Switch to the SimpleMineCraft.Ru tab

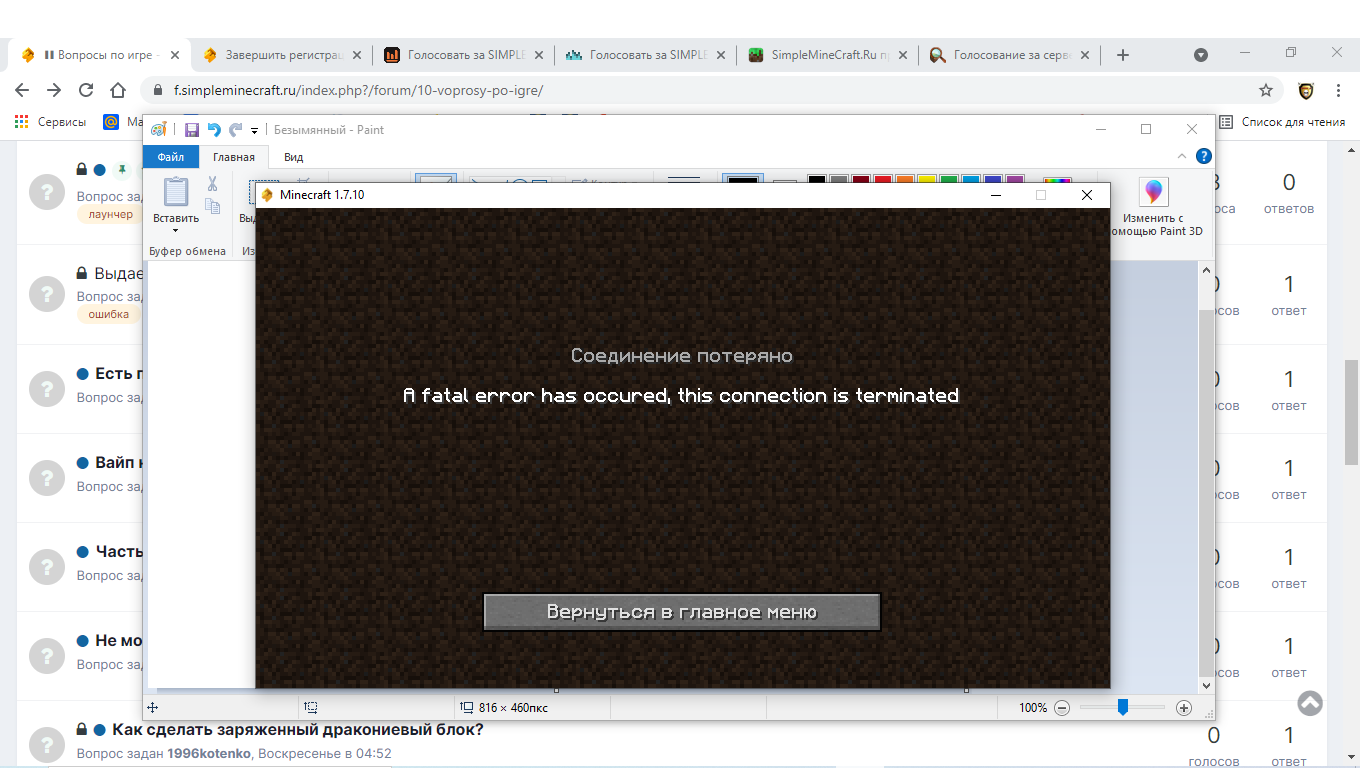pos(827,55)
